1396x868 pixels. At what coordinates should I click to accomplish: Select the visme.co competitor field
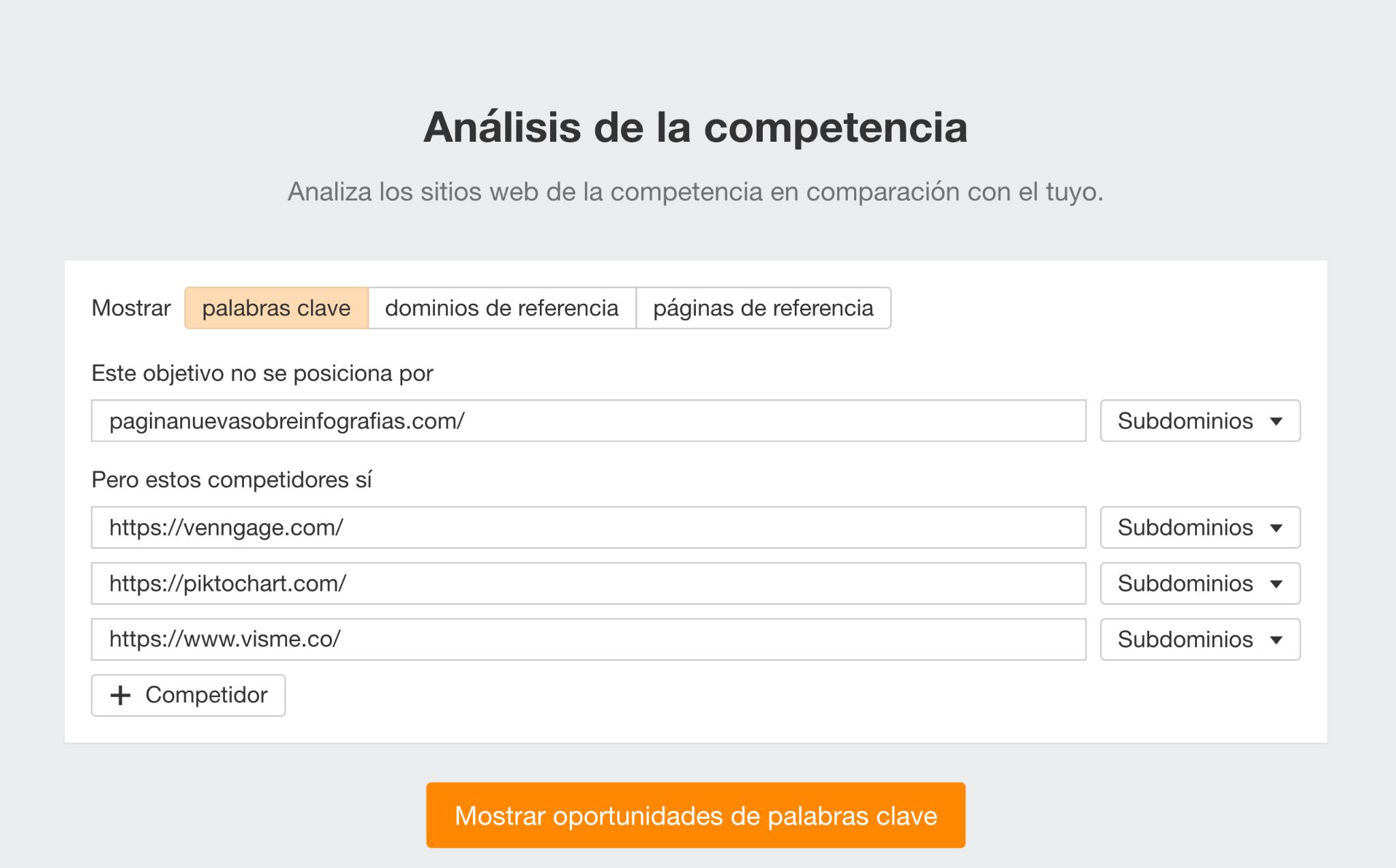[x=588, y=639]
